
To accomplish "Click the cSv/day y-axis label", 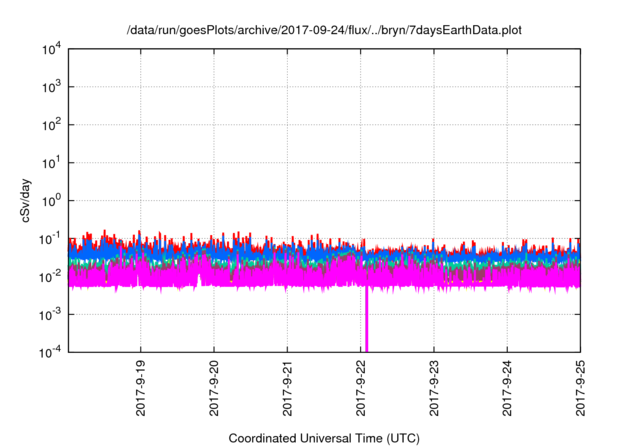I will 25,200.
